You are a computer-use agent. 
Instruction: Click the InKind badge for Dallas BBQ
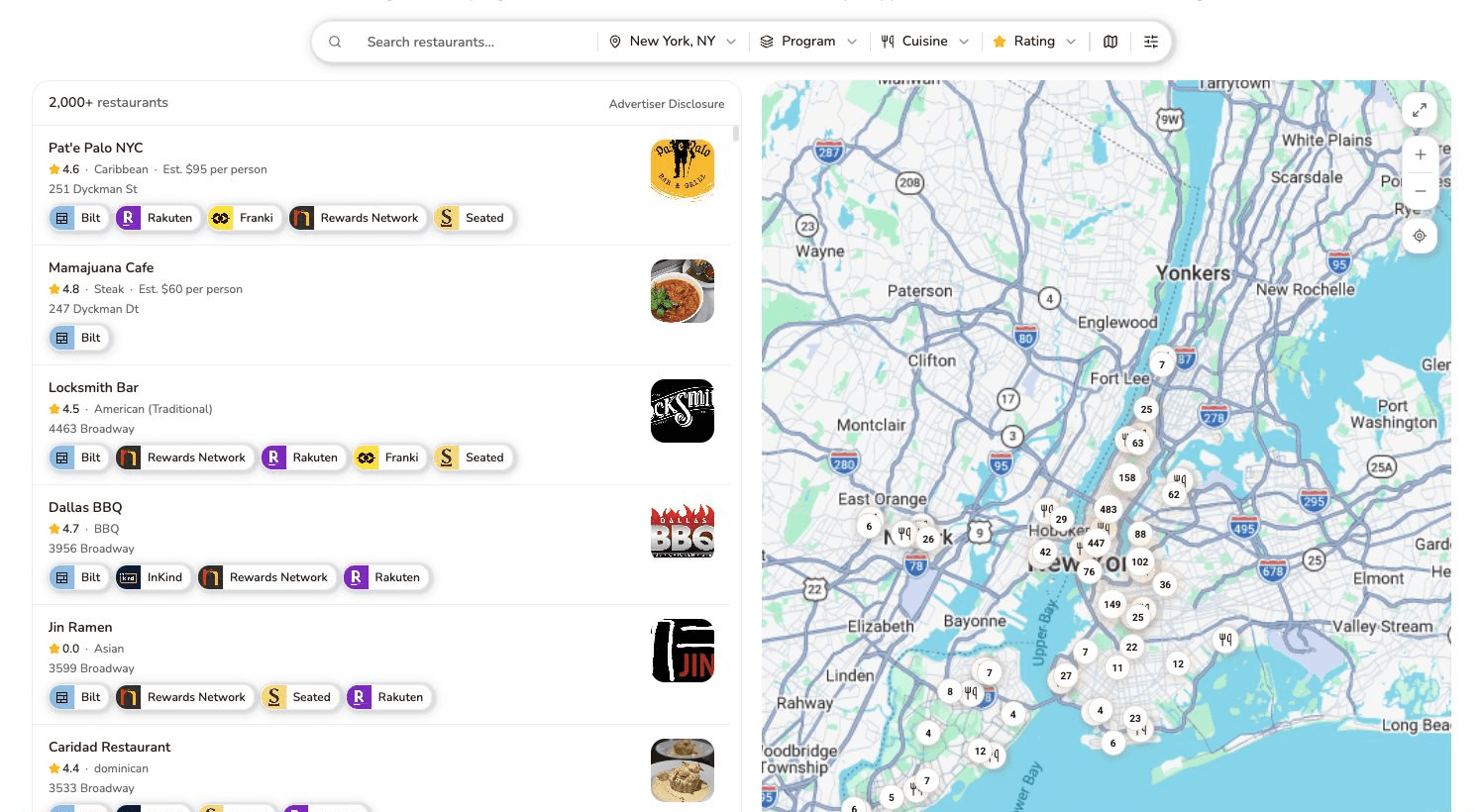(154, 577)
